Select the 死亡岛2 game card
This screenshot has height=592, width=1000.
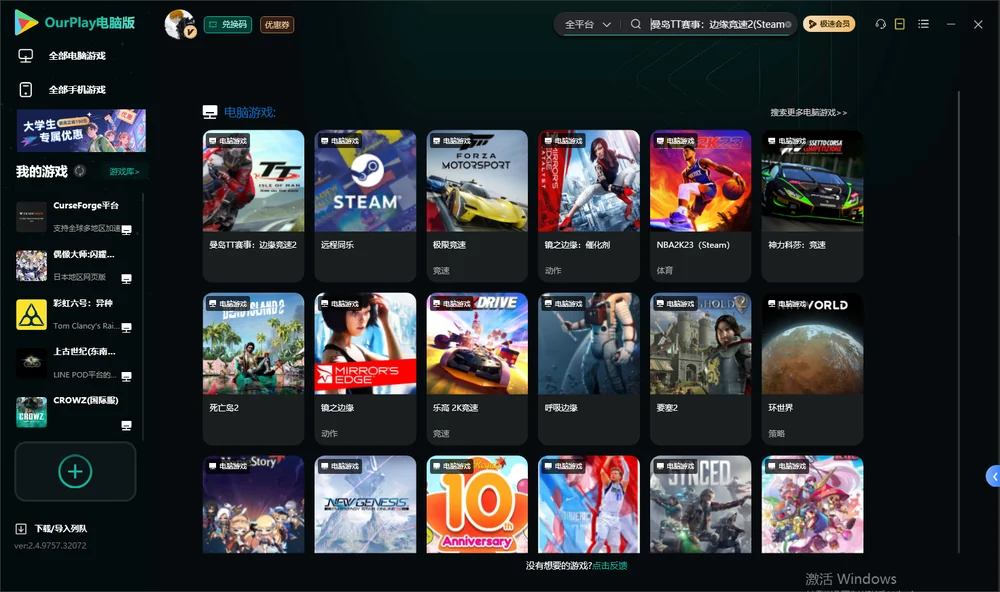pos(253,369)
